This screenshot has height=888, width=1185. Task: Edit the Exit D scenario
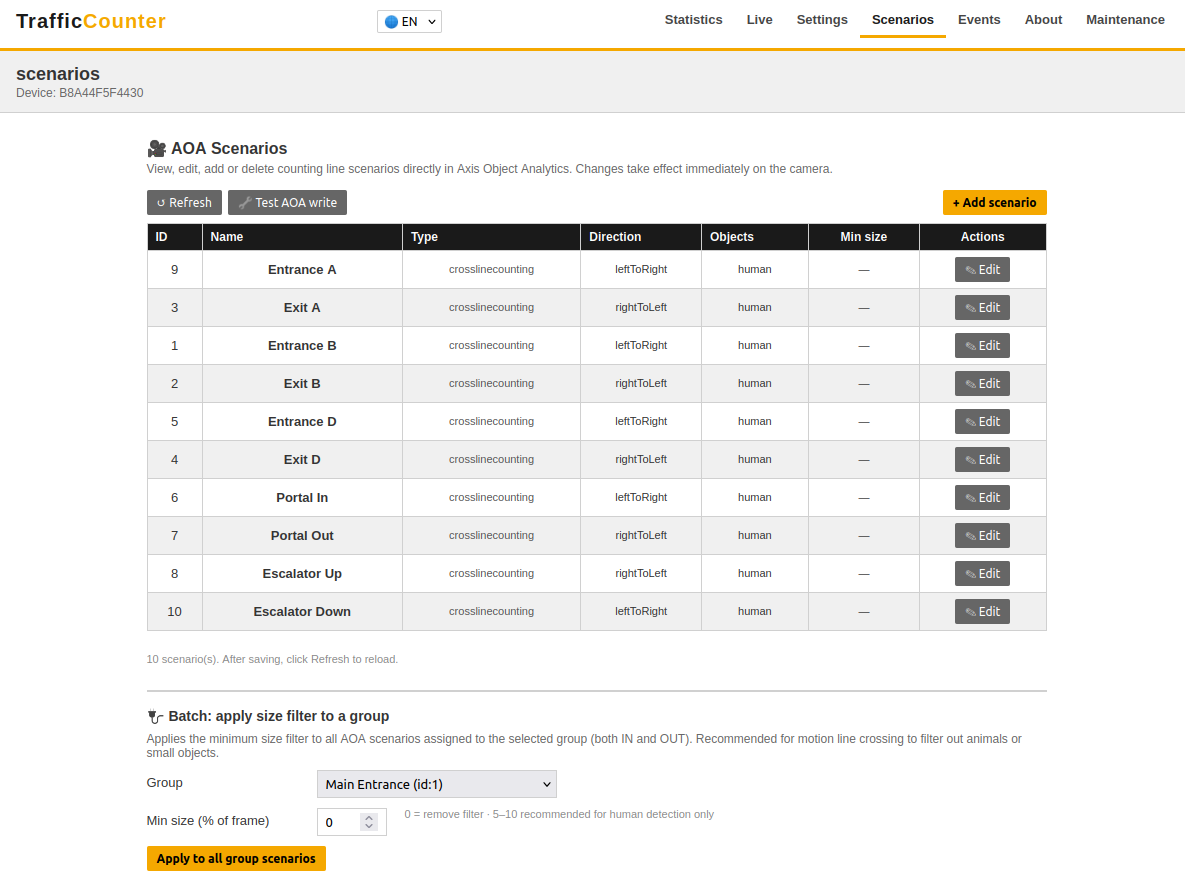point(982,459)
